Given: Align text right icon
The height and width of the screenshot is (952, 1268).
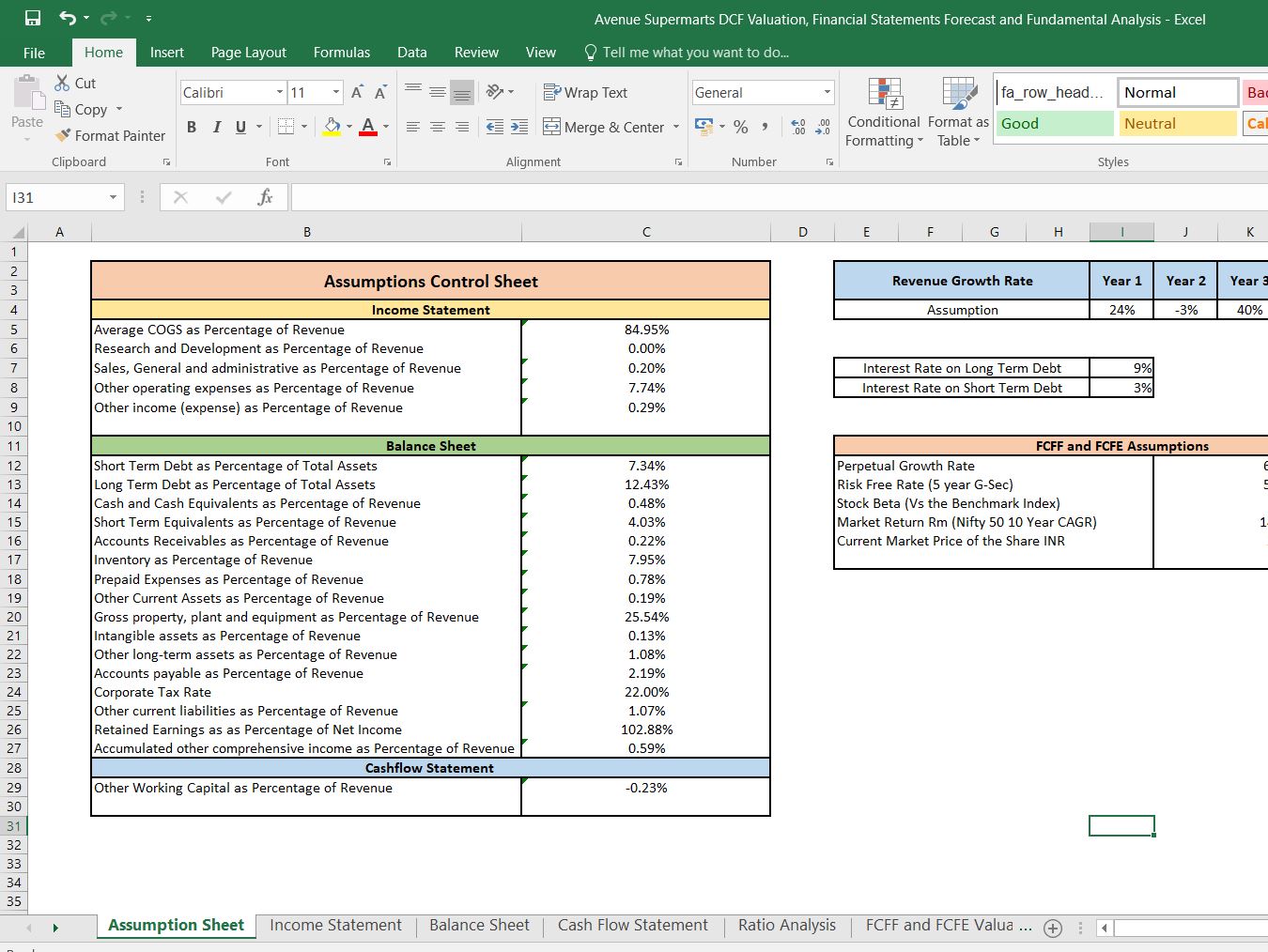Looking at the screenshot, I should [462, 127].
